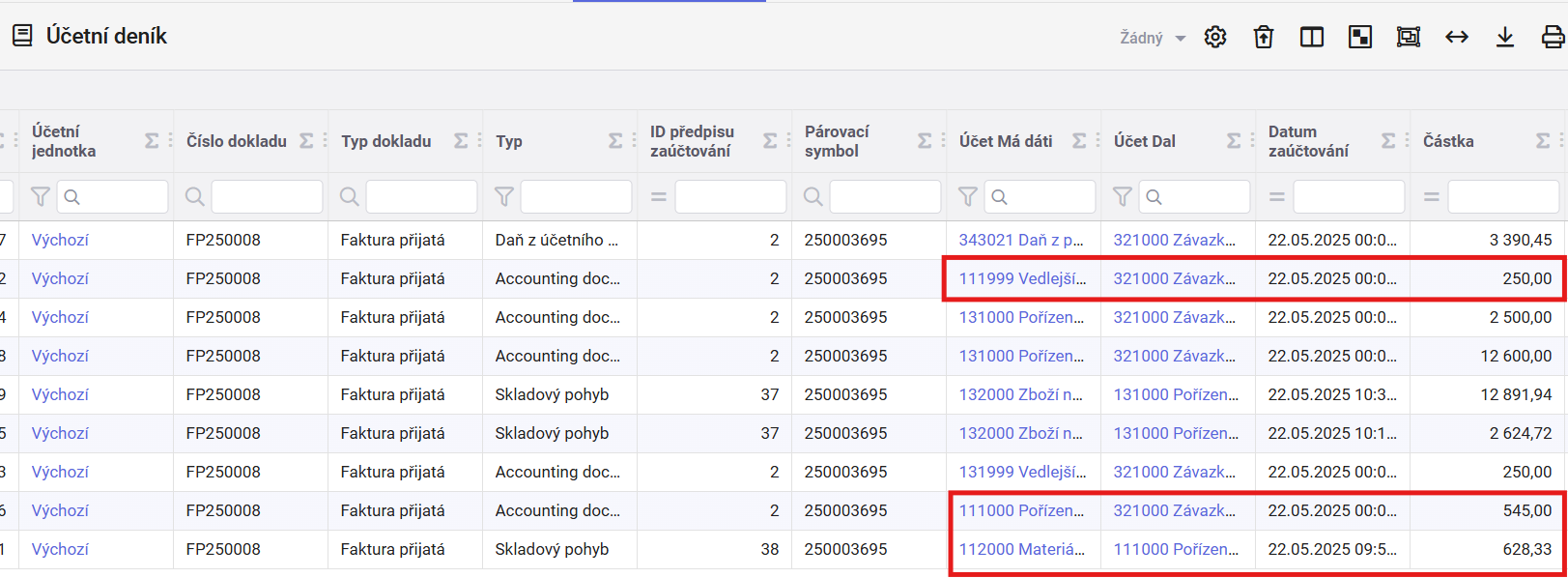Click the sum icon in ID předpisu zaúčtování header
The image size is (1568, 578).
770,141
